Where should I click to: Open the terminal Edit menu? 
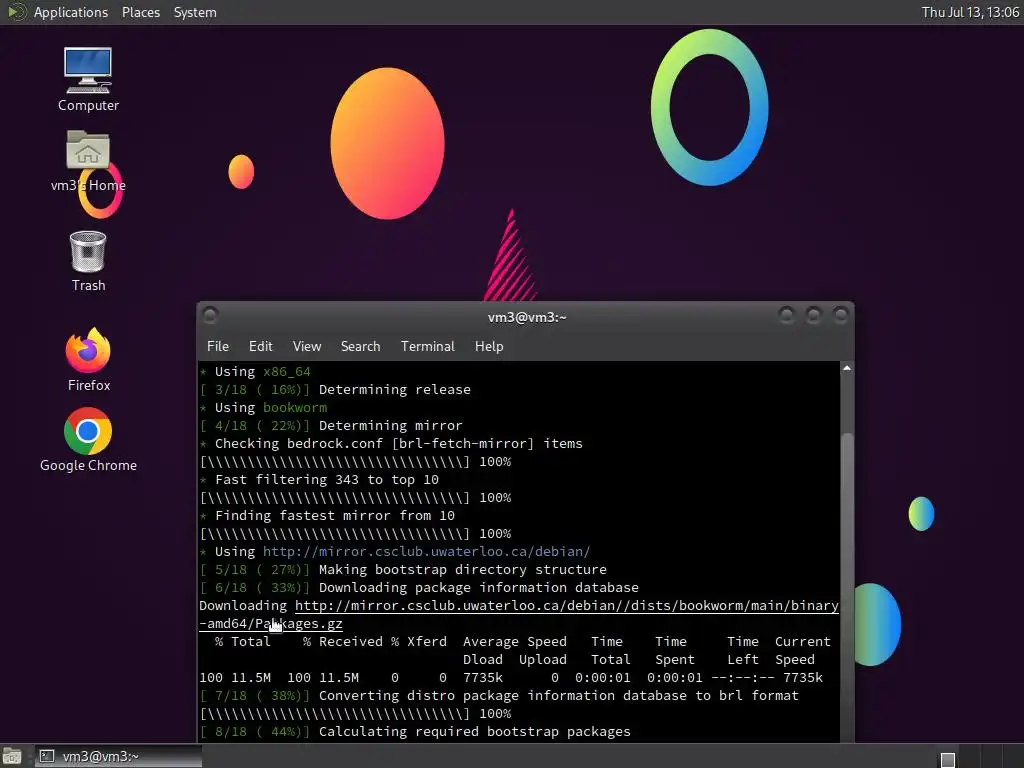[260, 346]
